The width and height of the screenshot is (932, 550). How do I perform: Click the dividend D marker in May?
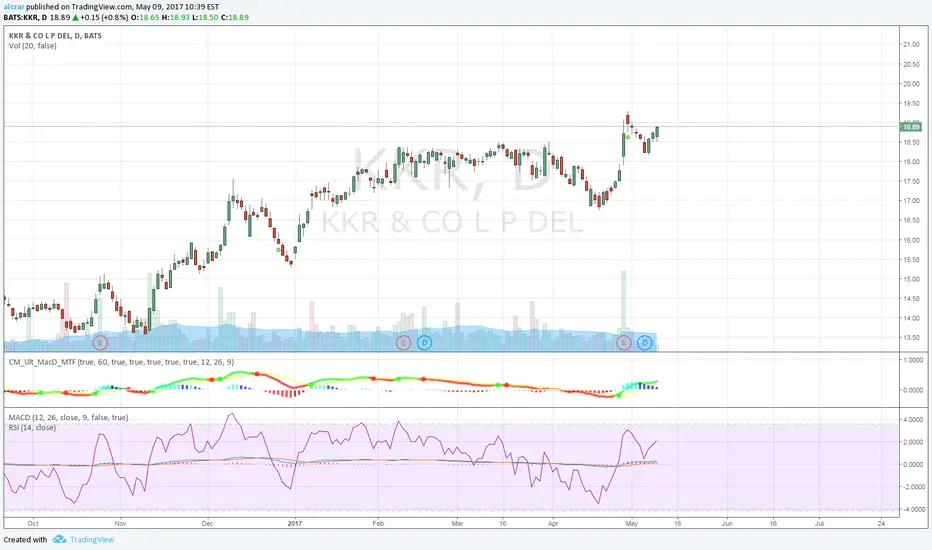point(644,342)
